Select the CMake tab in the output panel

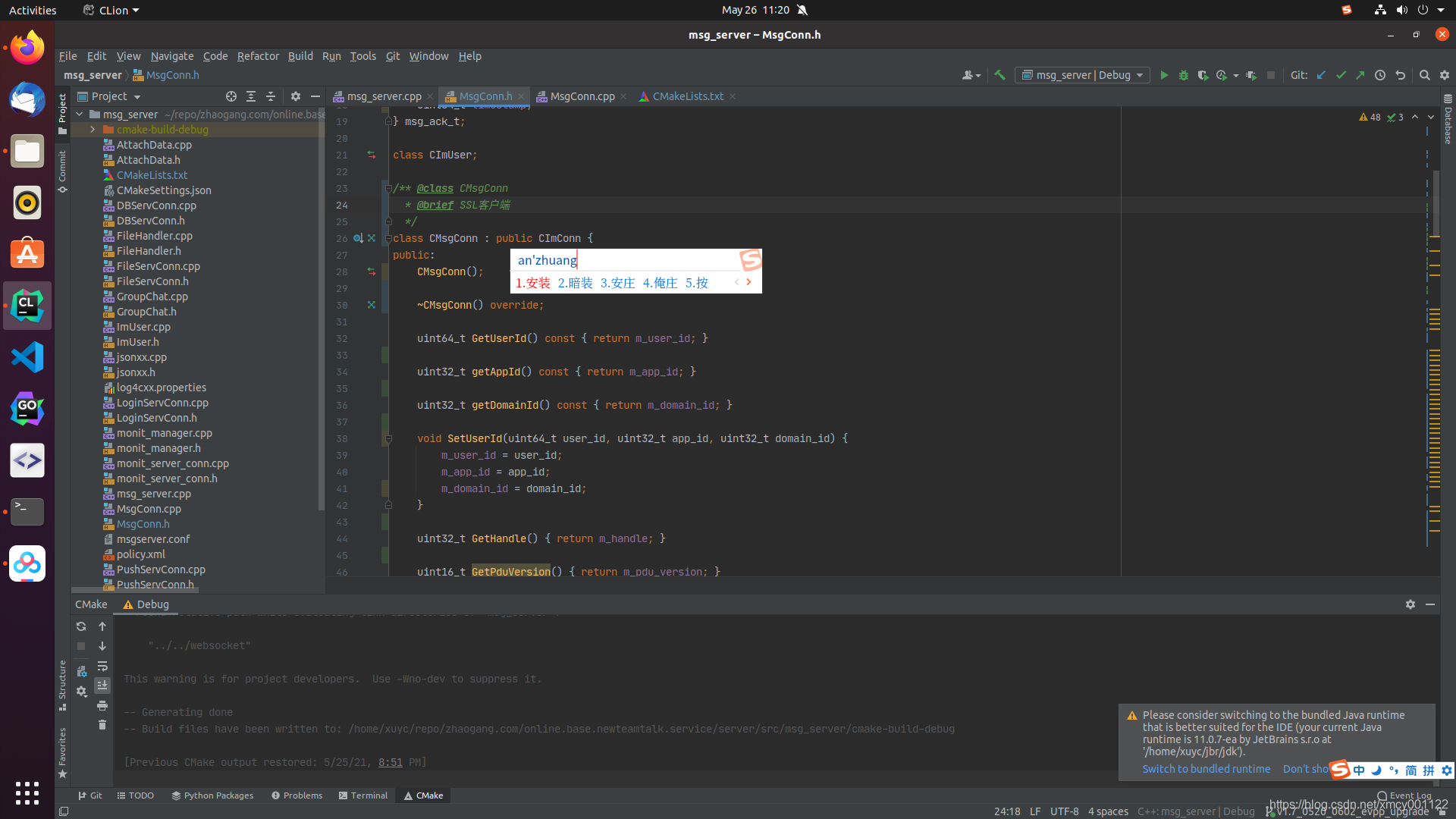pyautogui.click(x=91, y=604)
